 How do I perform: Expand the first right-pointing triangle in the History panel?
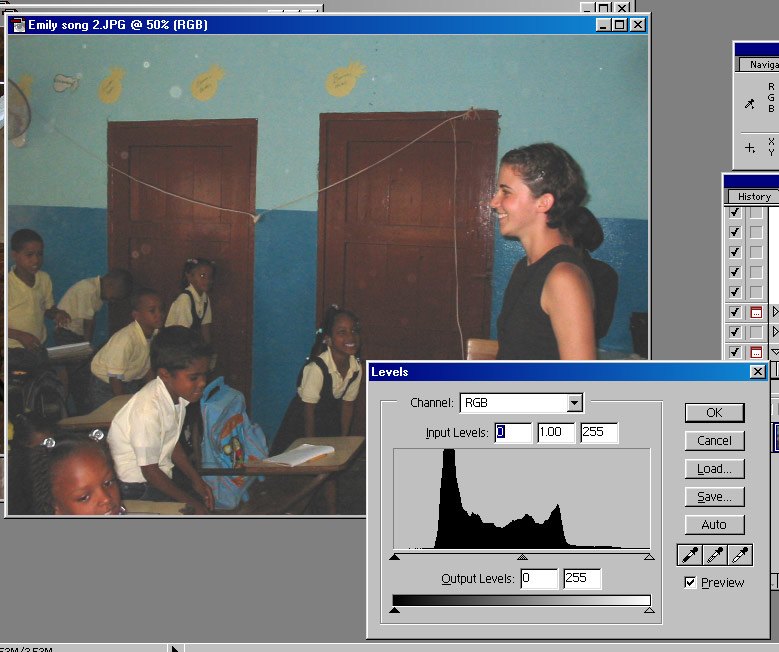775,313
